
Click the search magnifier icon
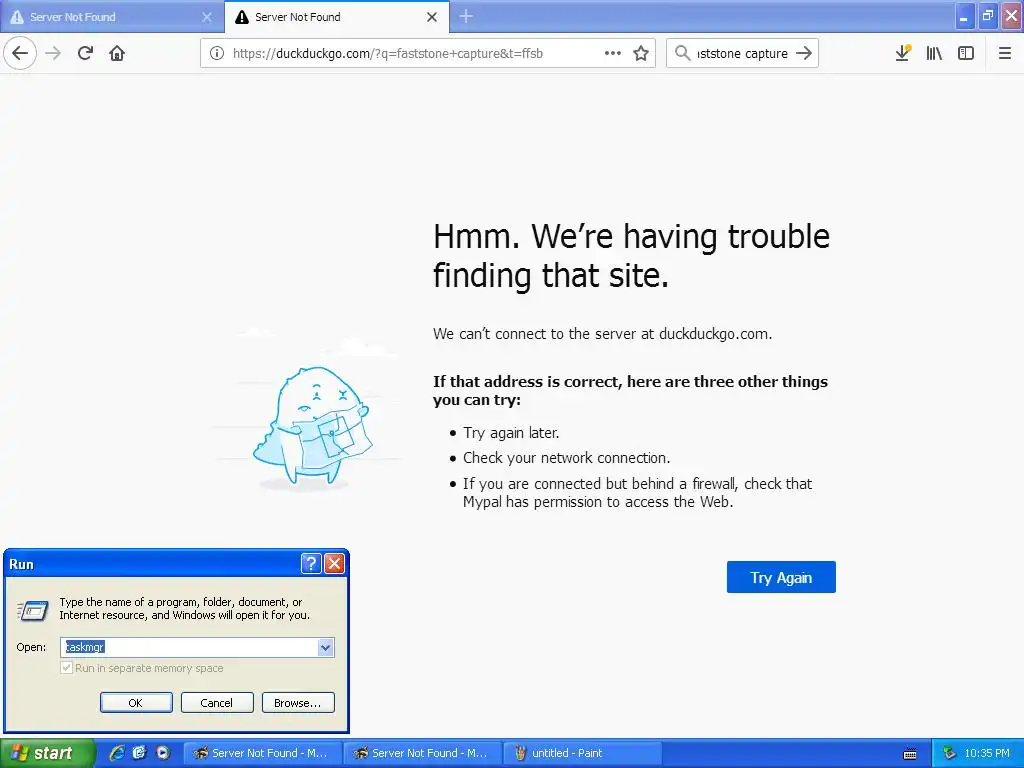(x=682, y=53)
